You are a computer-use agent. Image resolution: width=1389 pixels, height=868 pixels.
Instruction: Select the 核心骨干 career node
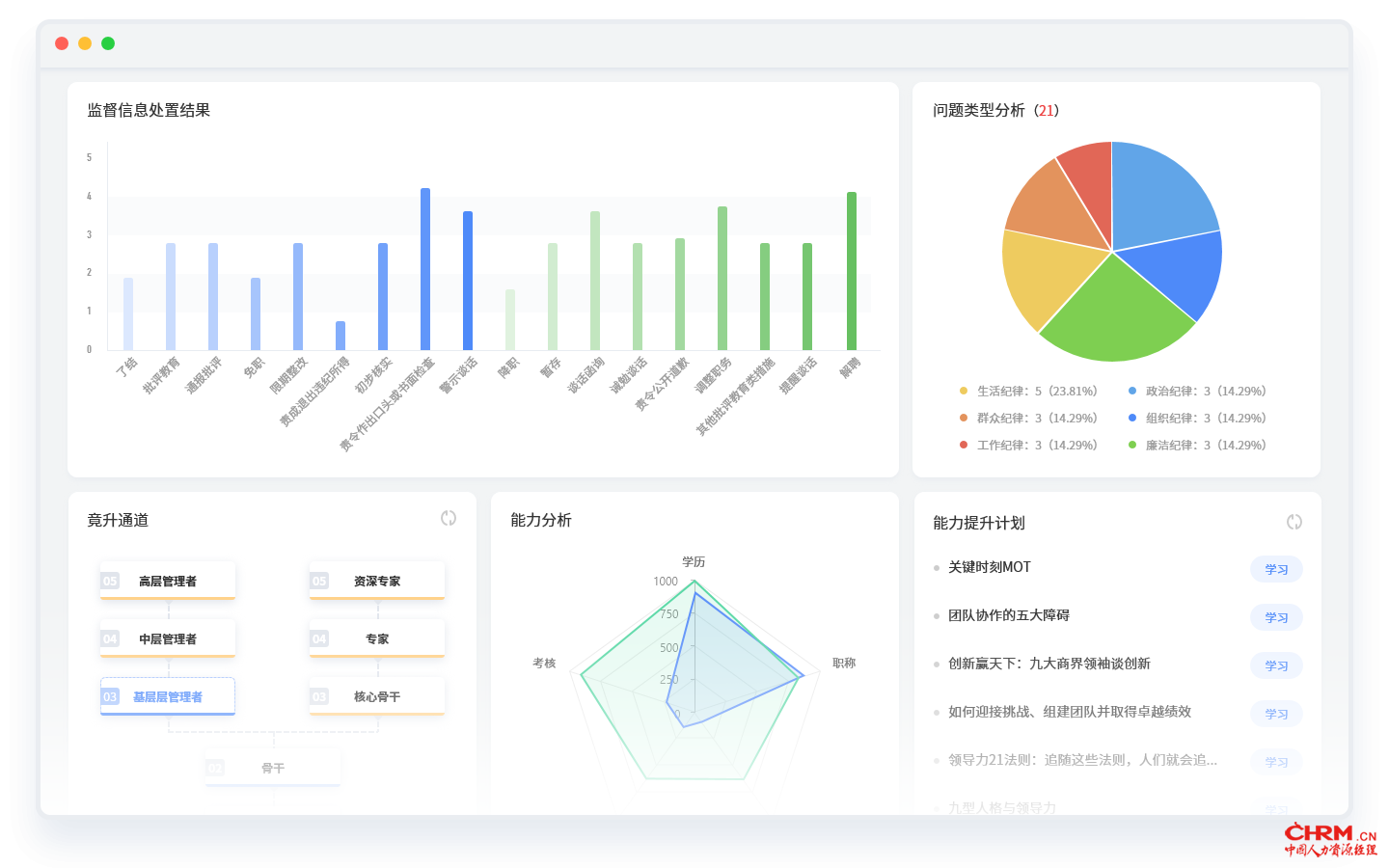(377, 696)
